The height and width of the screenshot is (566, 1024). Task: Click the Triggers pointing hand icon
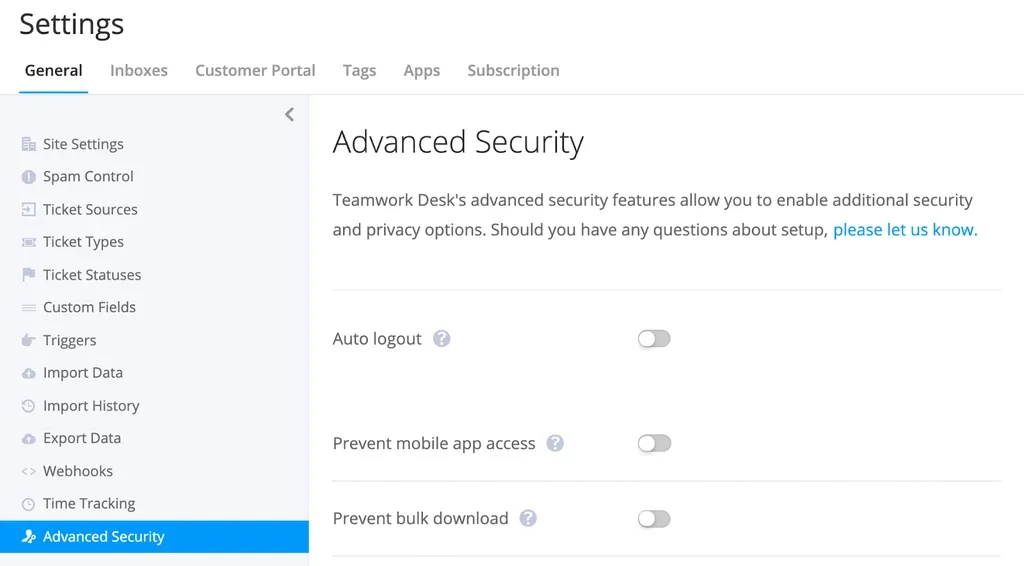pos(29,340)
